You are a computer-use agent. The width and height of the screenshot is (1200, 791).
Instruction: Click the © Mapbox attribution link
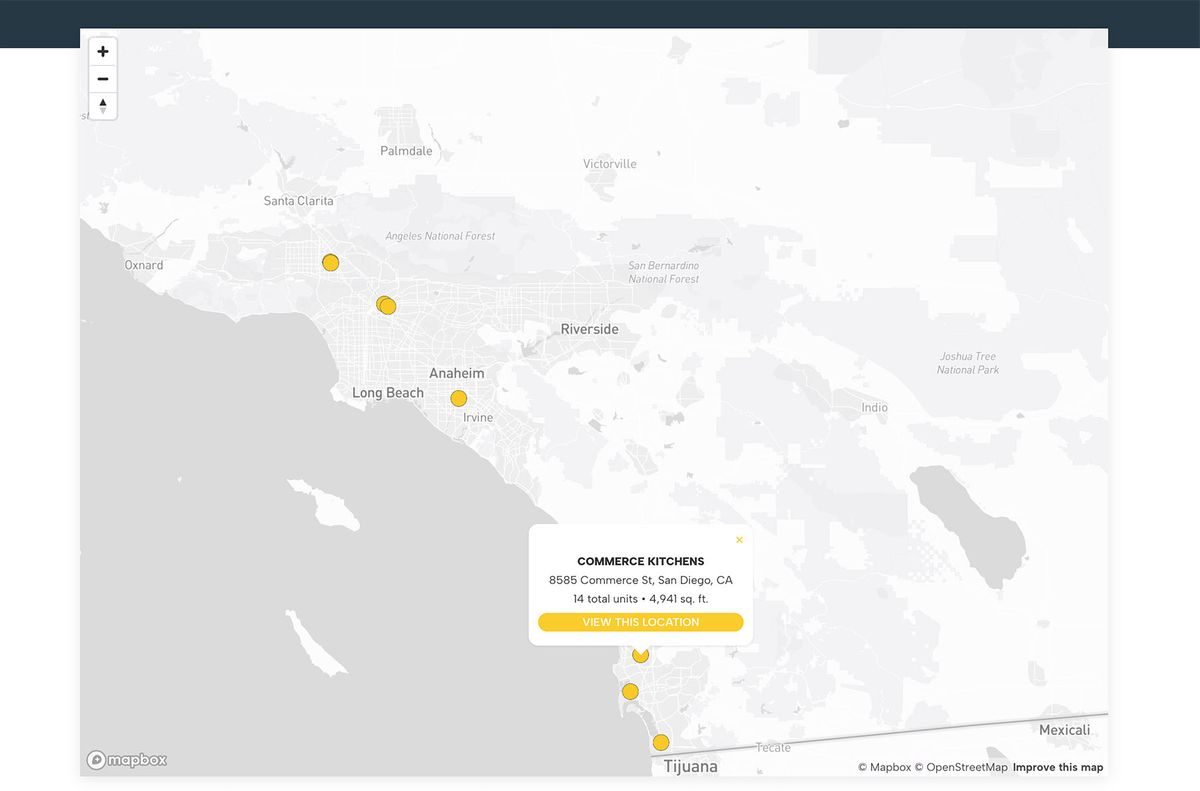pyautogui.click(x=884, y=767)
